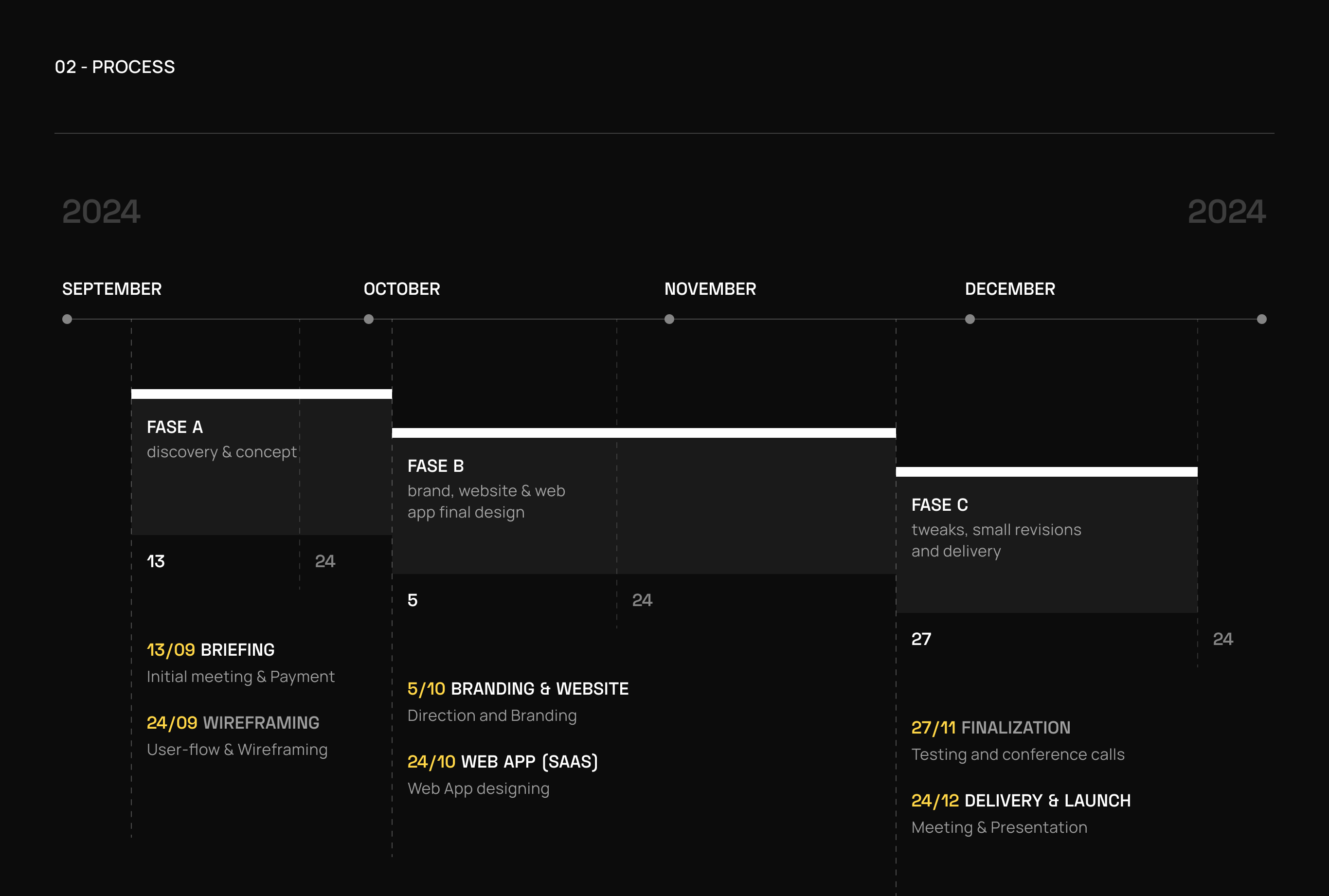The width and height of the screenshot is (1329, 896).
Task: Click the start date 5 under FASE B
Action: 413,600
